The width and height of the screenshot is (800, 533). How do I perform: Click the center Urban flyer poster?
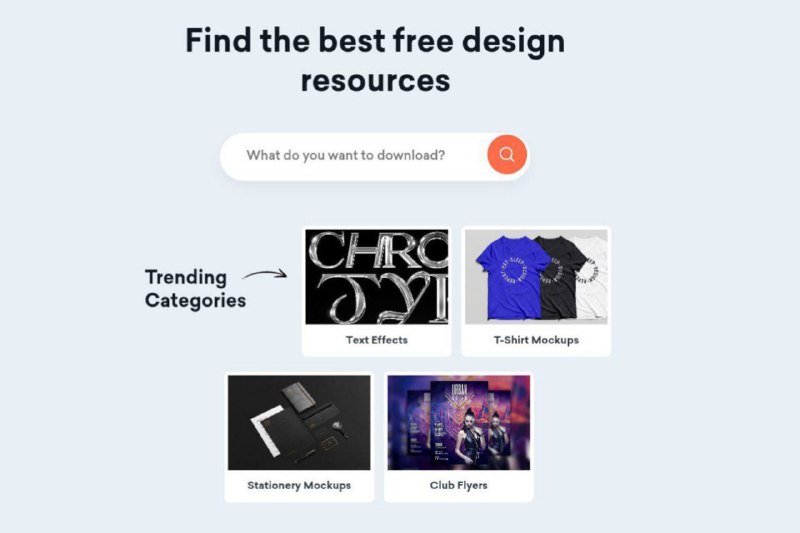(x=459, y=423)
